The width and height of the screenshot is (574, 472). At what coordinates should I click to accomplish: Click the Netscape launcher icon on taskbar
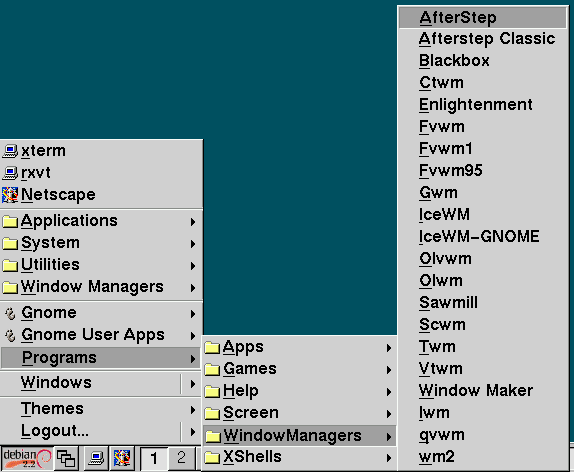[x=122, y=458]
